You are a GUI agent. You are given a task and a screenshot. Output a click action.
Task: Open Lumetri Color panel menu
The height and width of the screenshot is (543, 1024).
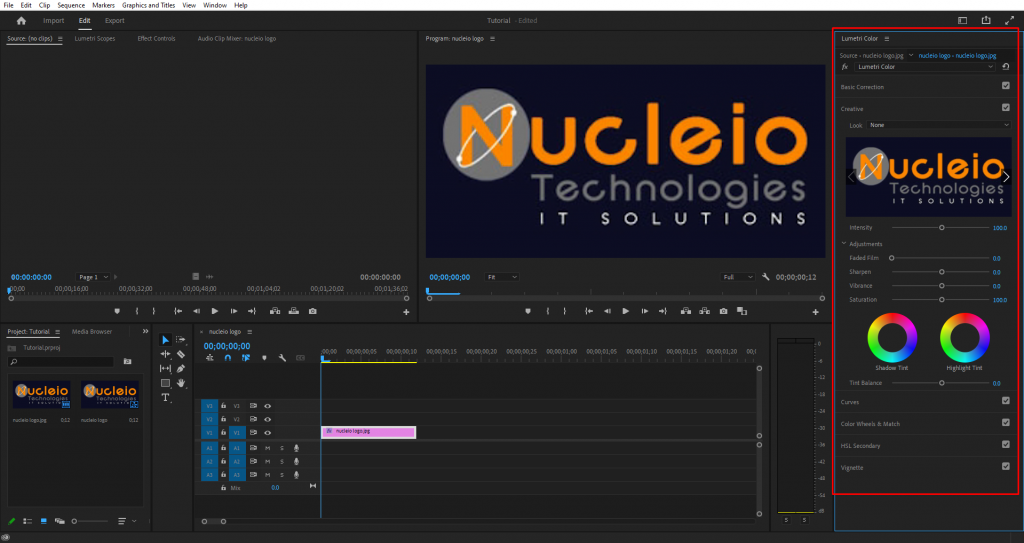(x=886, y=39)
